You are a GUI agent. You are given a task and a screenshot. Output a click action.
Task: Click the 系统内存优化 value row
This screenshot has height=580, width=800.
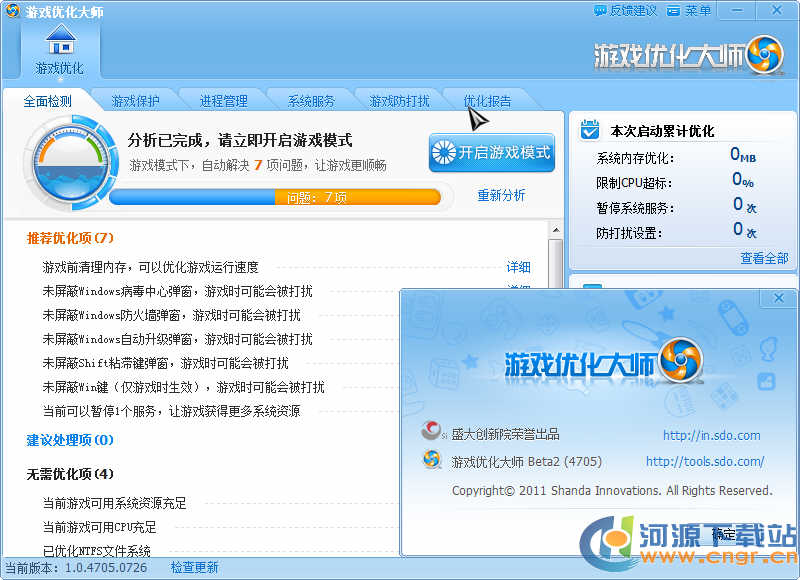[x=677, y=158]
